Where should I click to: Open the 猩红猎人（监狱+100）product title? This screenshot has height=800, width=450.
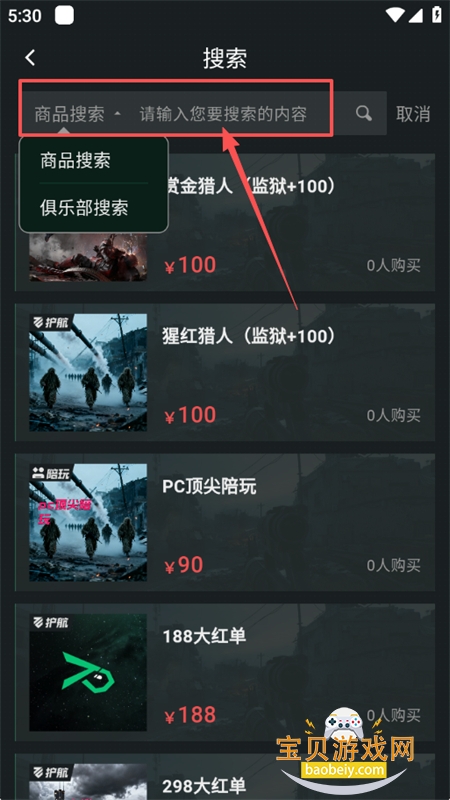click(x=248, y=336)
